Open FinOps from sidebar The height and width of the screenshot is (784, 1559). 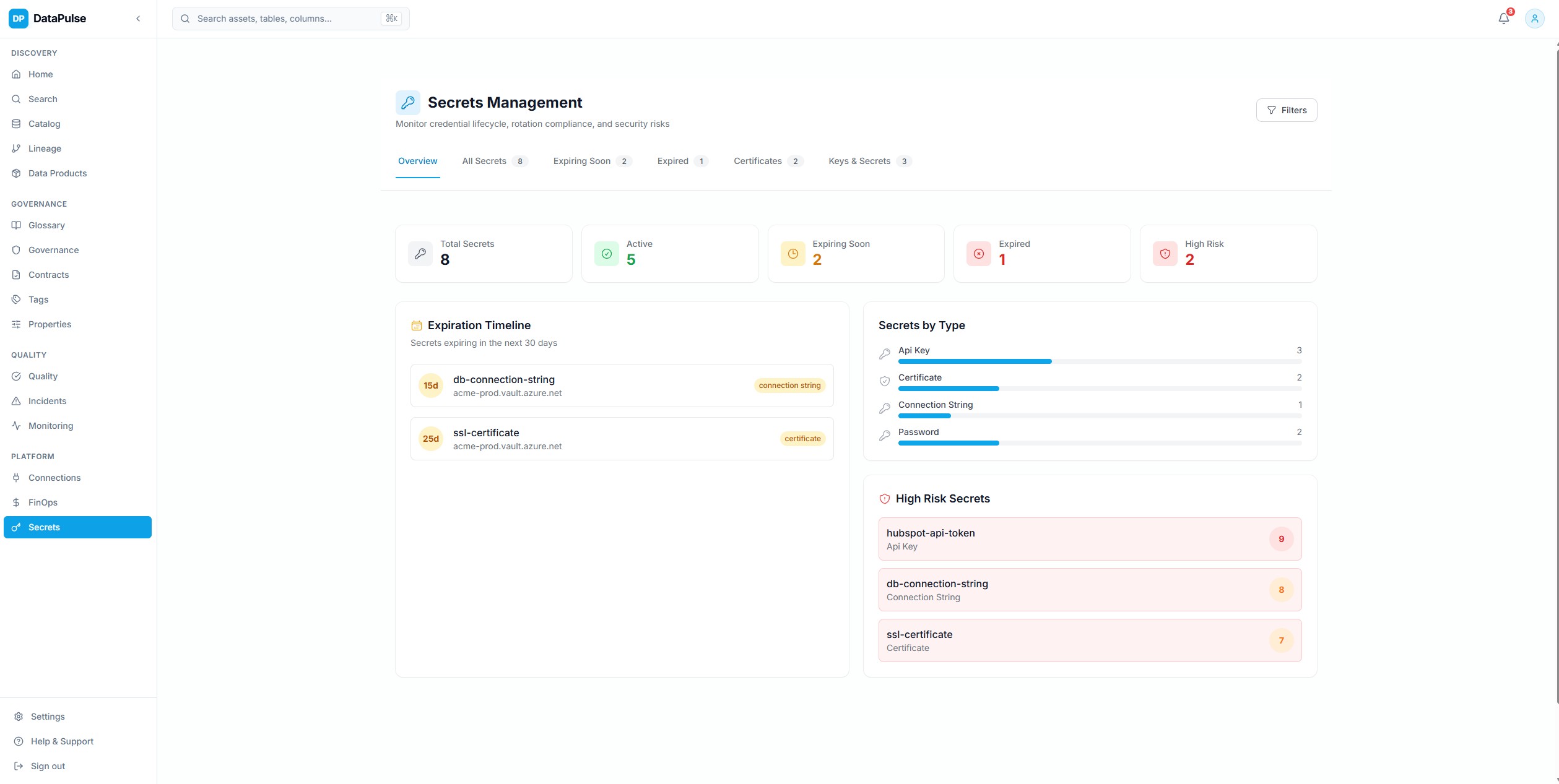[x=43, y=502]
